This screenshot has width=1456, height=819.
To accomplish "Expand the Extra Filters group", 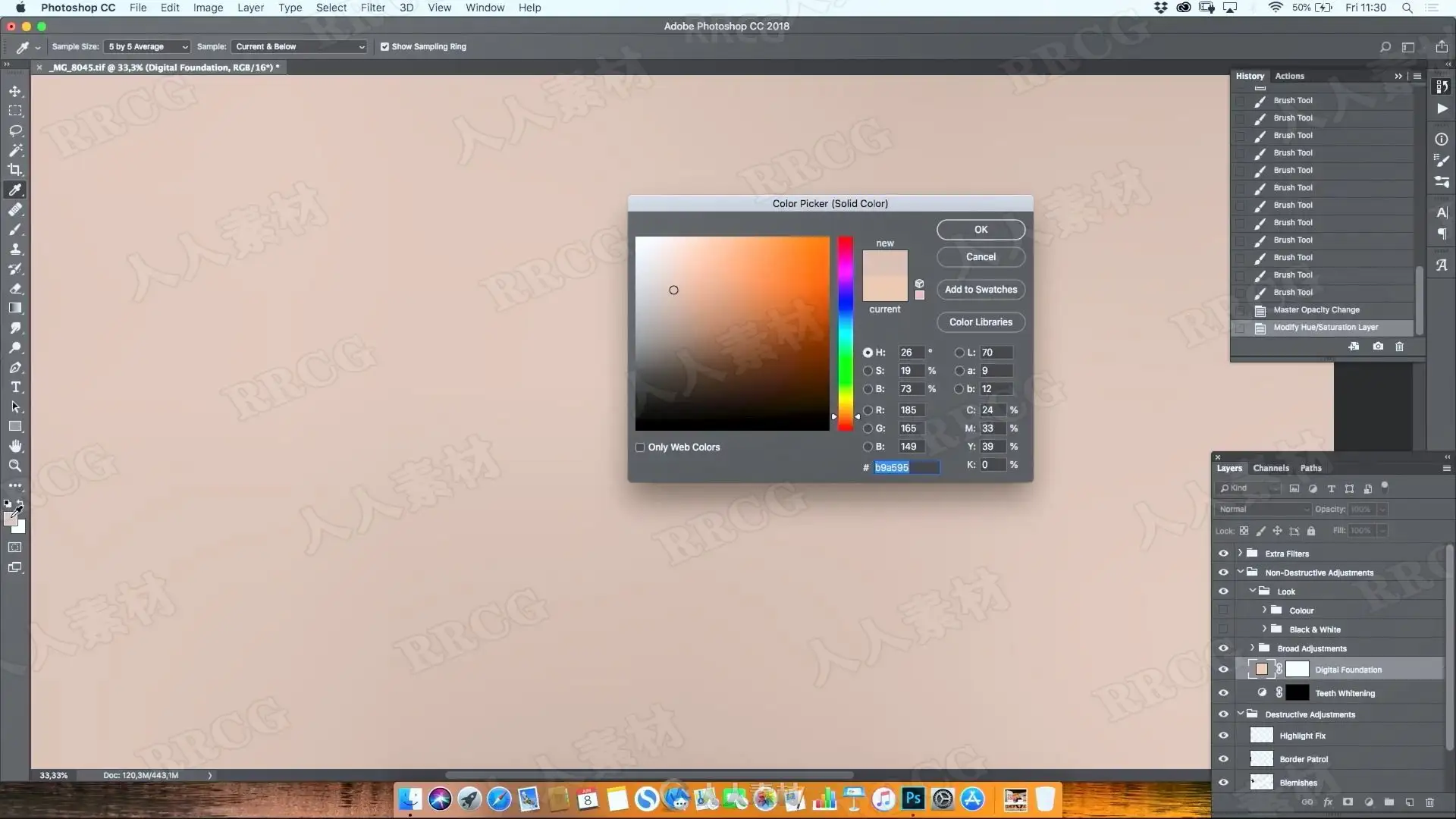I will click(1240, 553).
